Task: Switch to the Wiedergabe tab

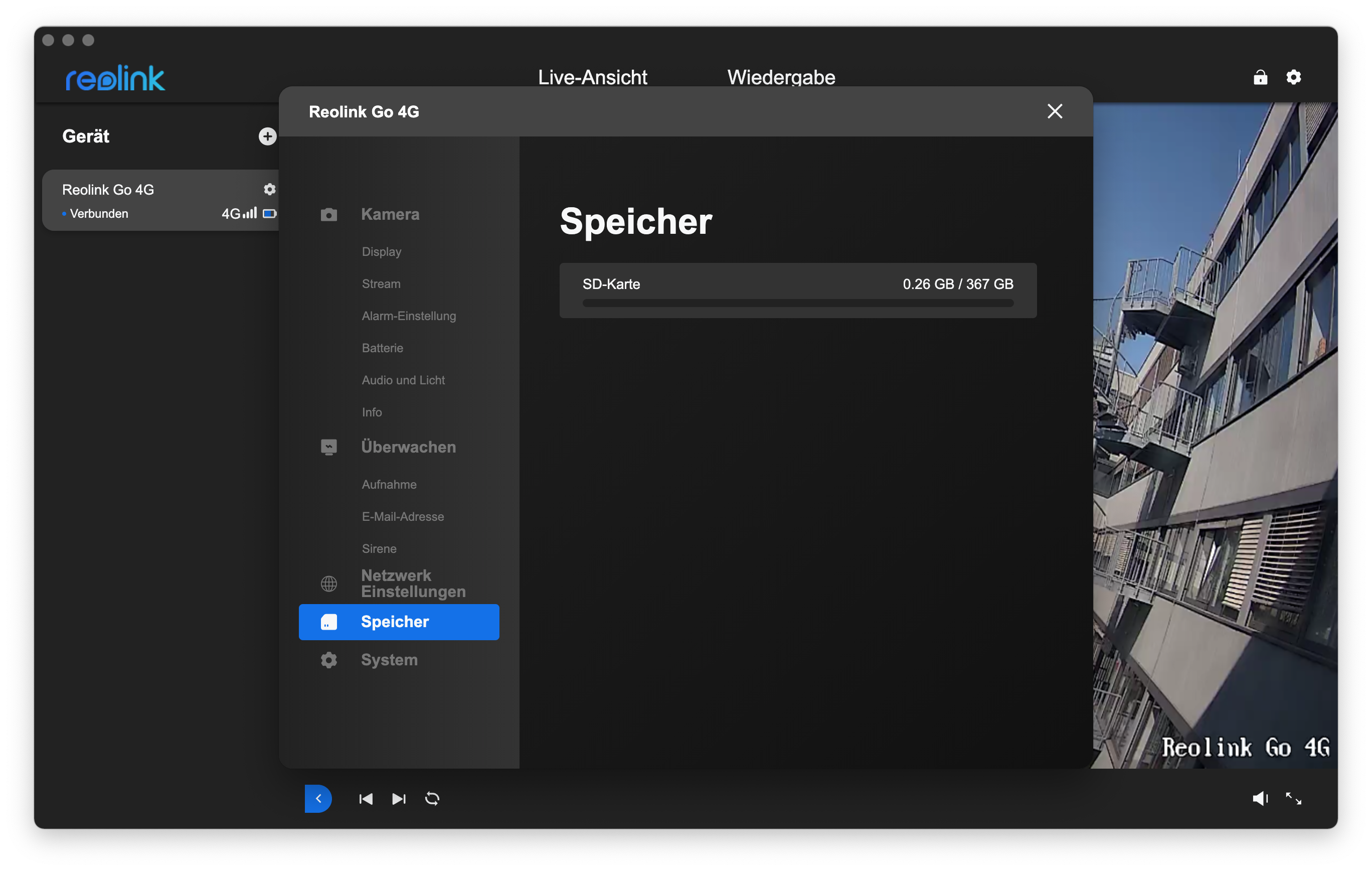Action: click(x=781, y=78)
